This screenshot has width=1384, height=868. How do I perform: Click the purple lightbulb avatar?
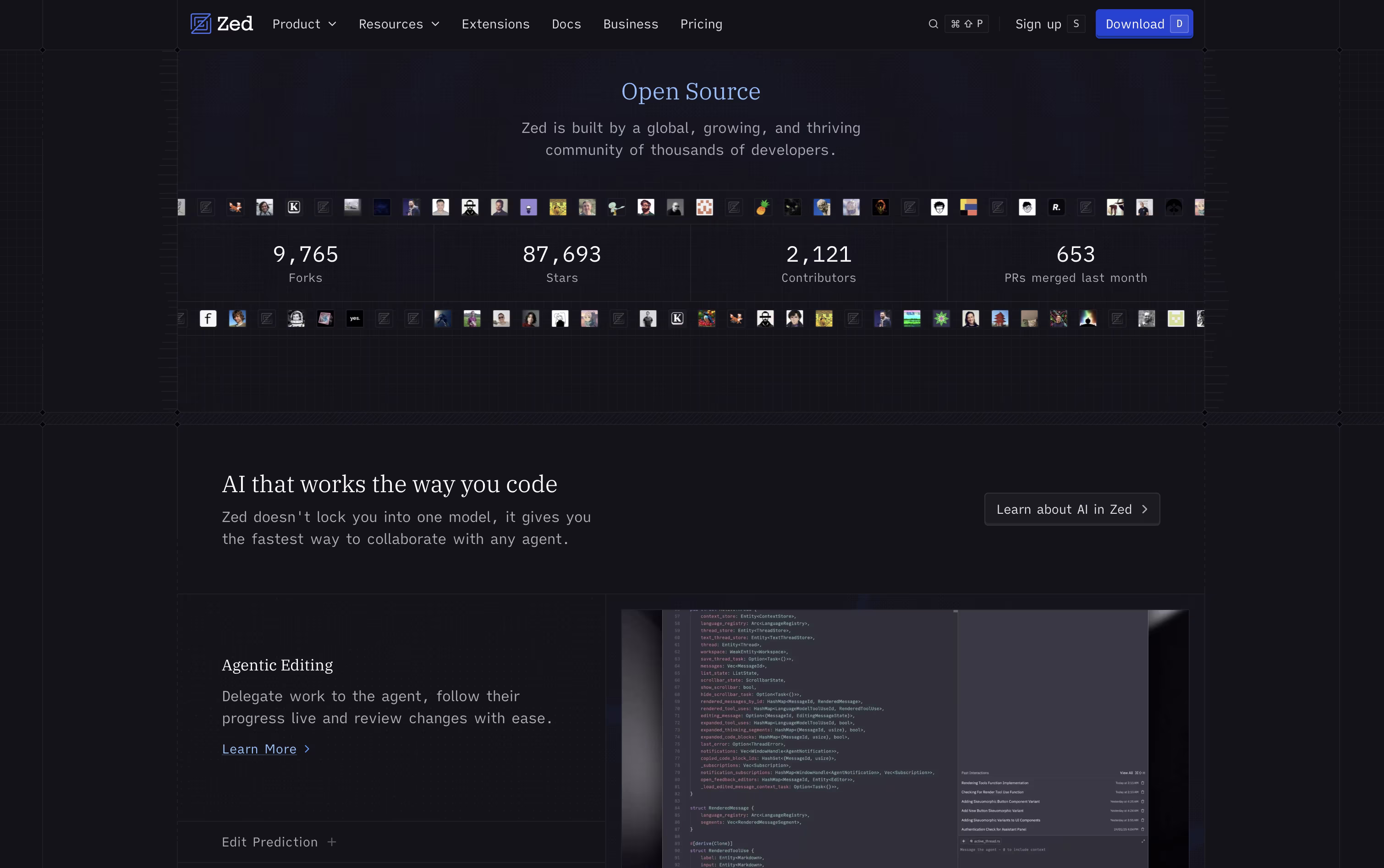click(x=528, y=207)
